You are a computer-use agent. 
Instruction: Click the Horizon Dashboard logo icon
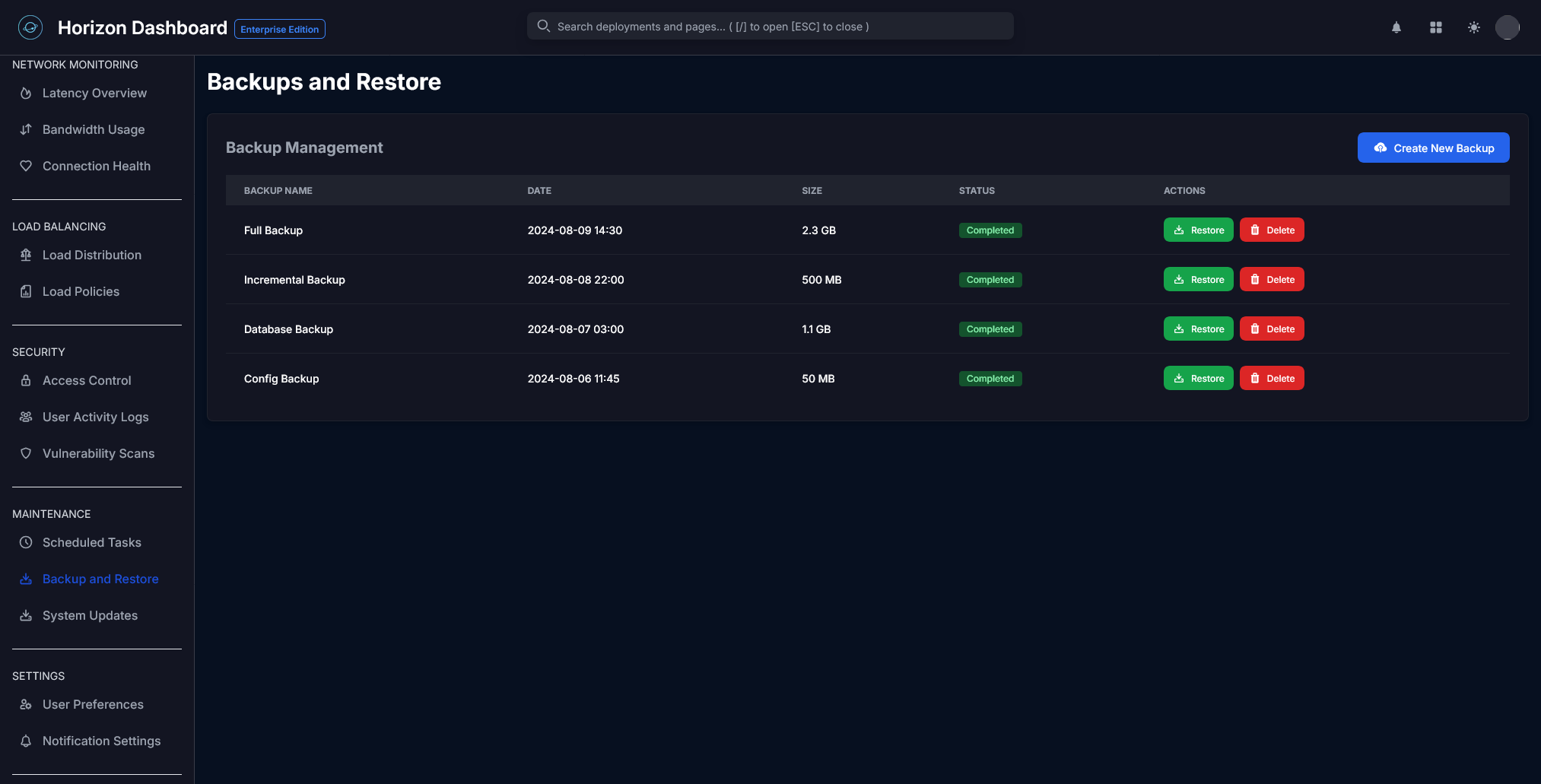click(x=30, y=27)
